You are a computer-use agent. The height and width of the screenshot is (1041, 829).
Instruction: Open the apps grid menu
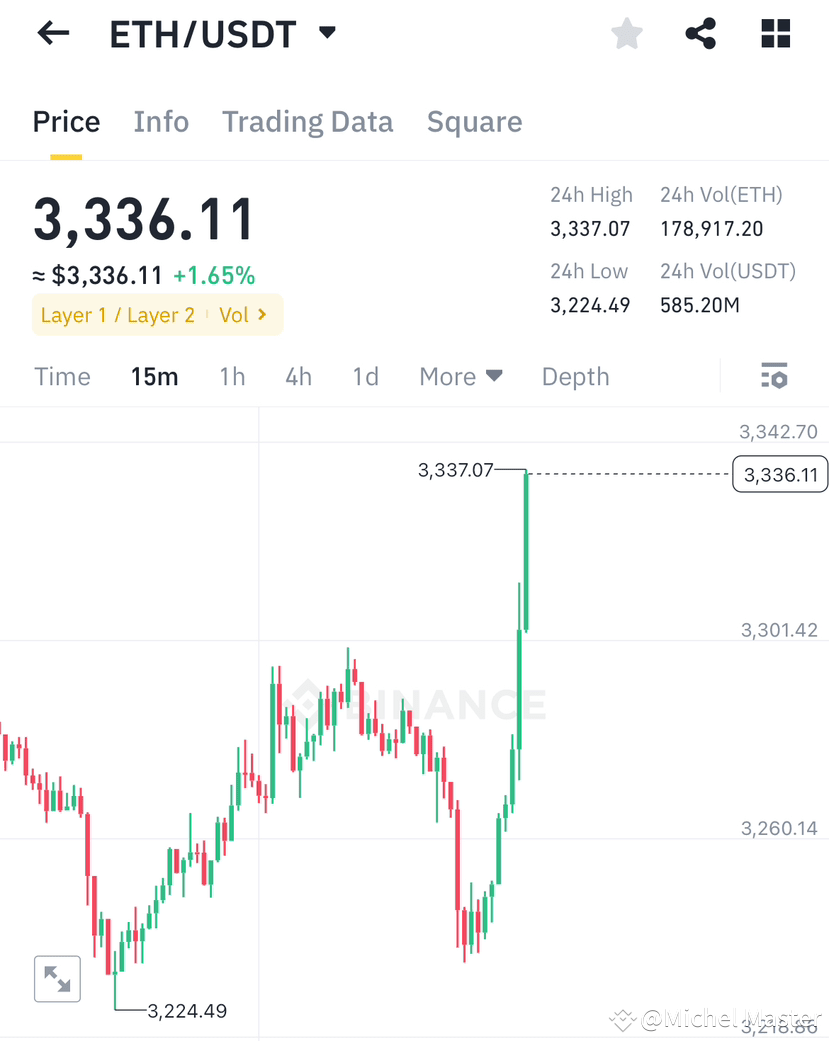pos(775,33)
